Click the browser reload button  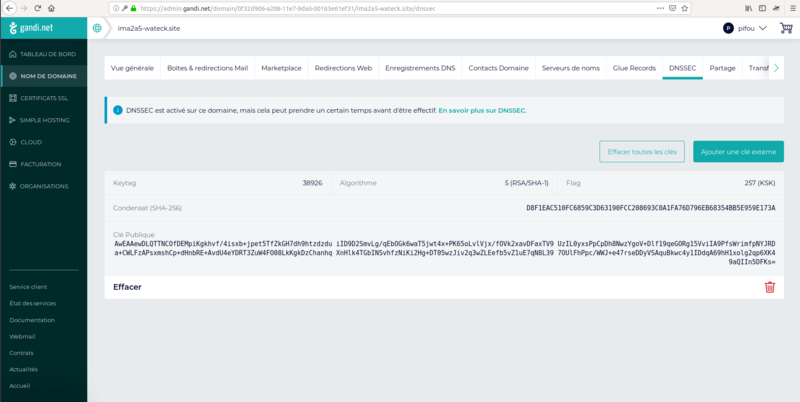pyautogui.click(x=50, y=7)
